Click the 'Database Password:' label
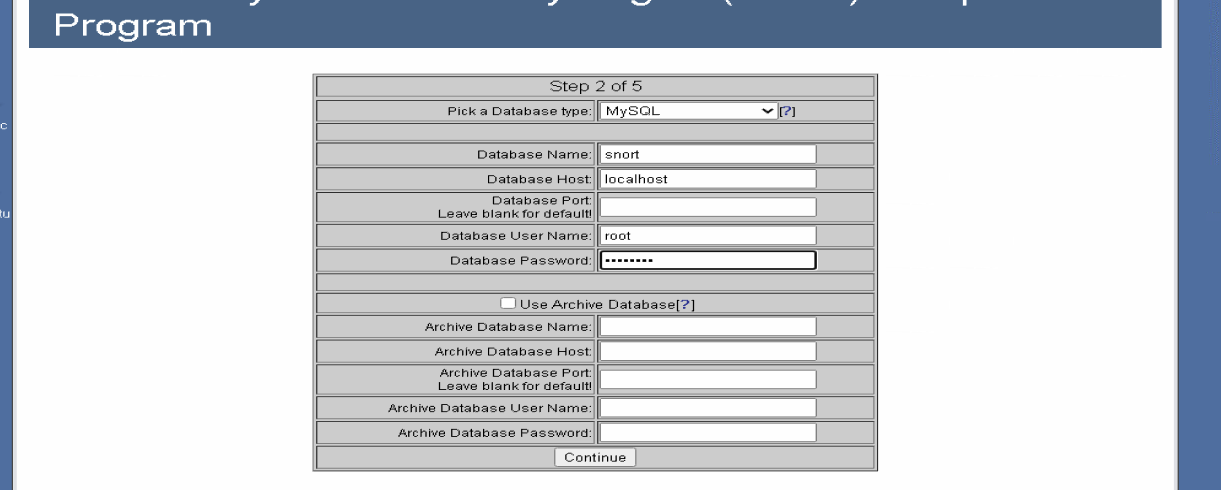The width and height of the screenshot is (1221, 490). pyautogui.click(x=521, y=261)
